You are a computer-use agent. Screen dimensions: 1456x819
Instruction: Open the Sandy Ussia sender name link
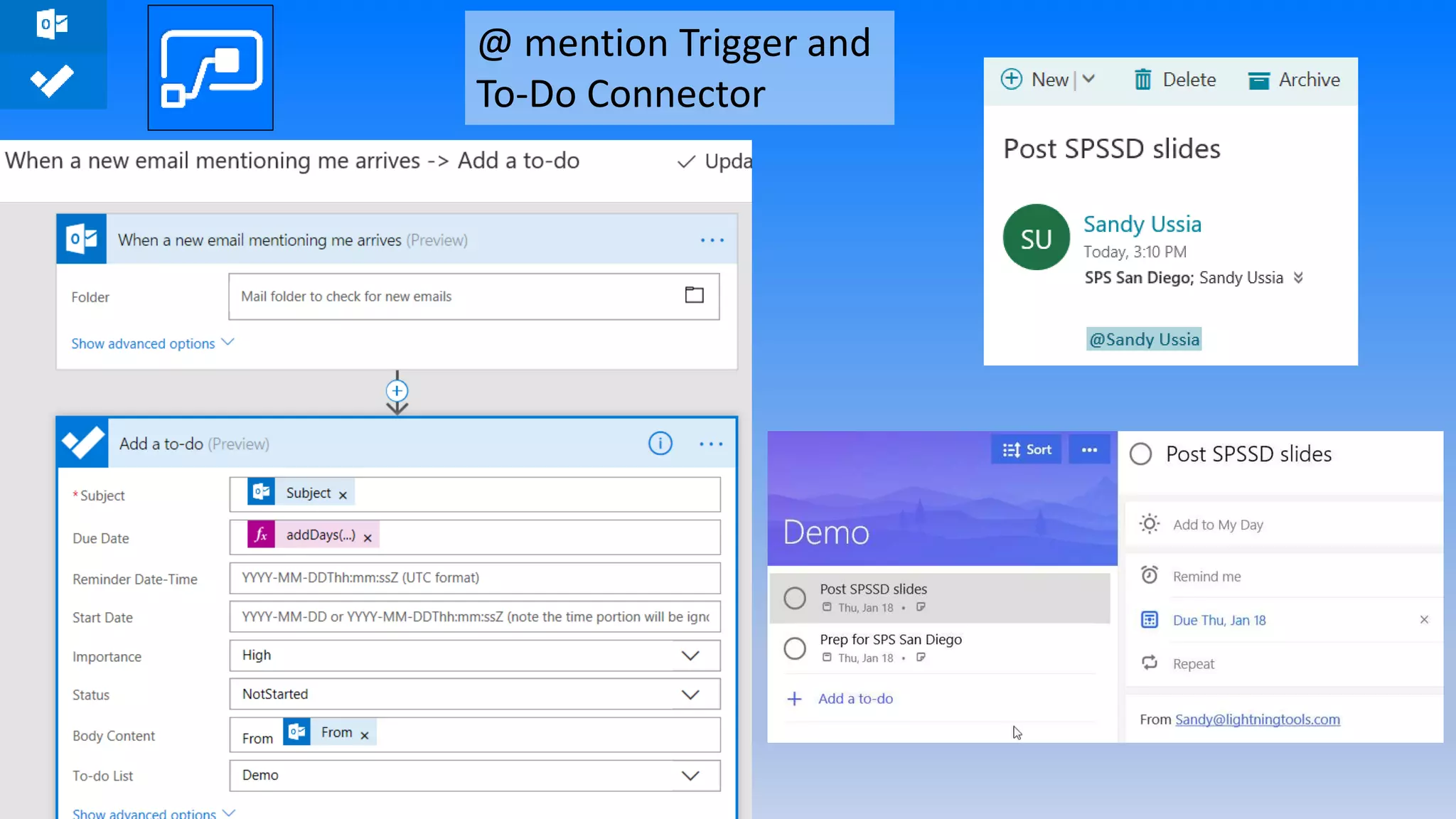(x=1142, y=224)
